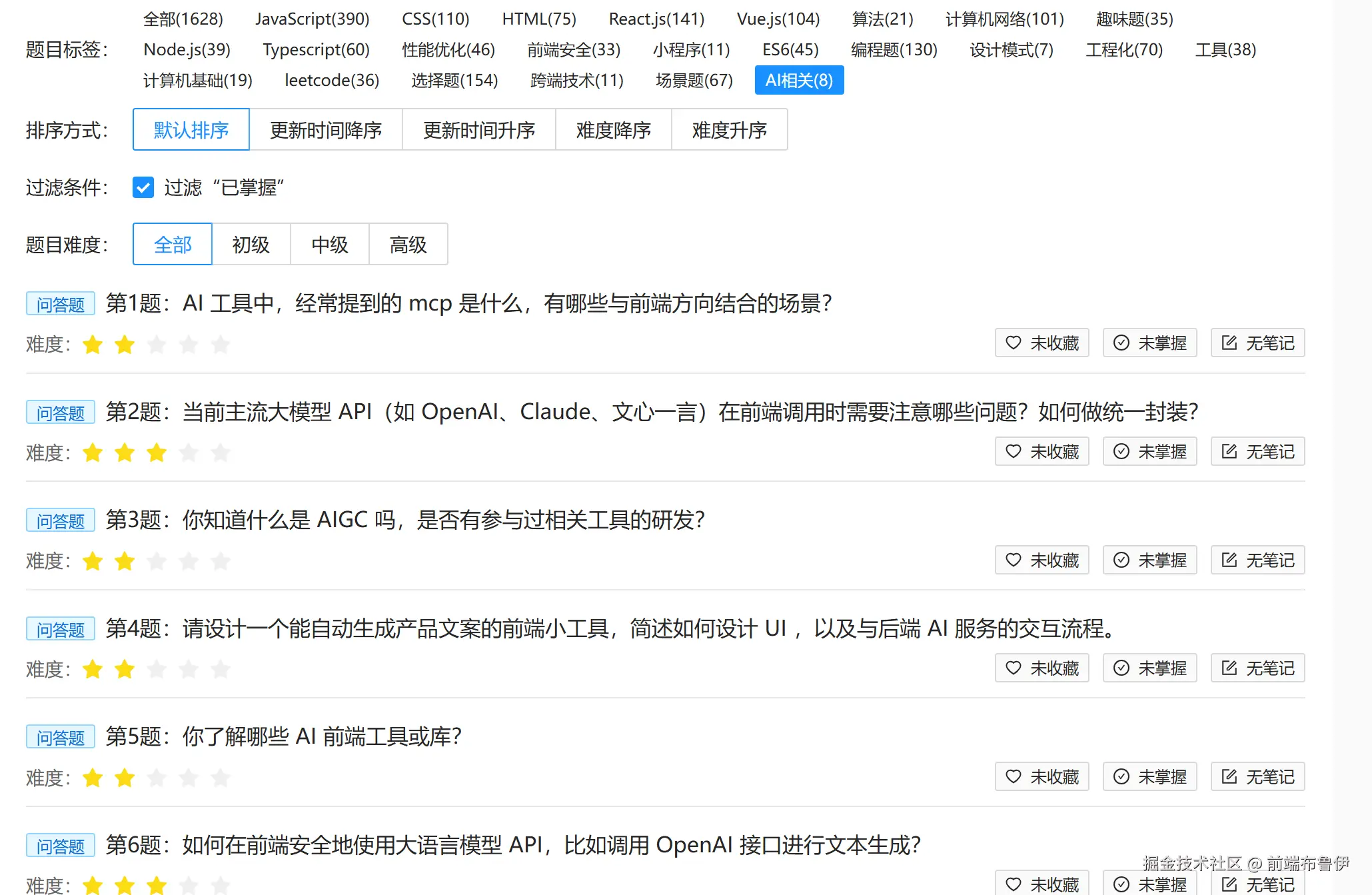The image size is (1372, 895).
Task: Select the 初级 difficulty filter
Action: (251, 245)
